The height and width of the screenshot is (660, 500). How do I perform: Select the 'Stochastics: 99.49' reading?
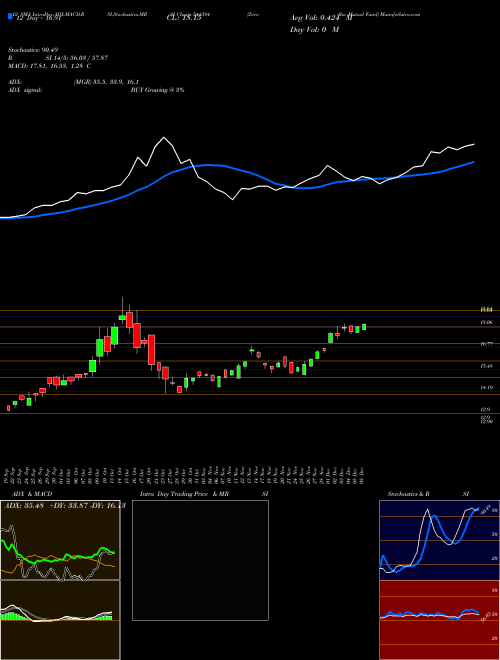click(x=31, y=50)
